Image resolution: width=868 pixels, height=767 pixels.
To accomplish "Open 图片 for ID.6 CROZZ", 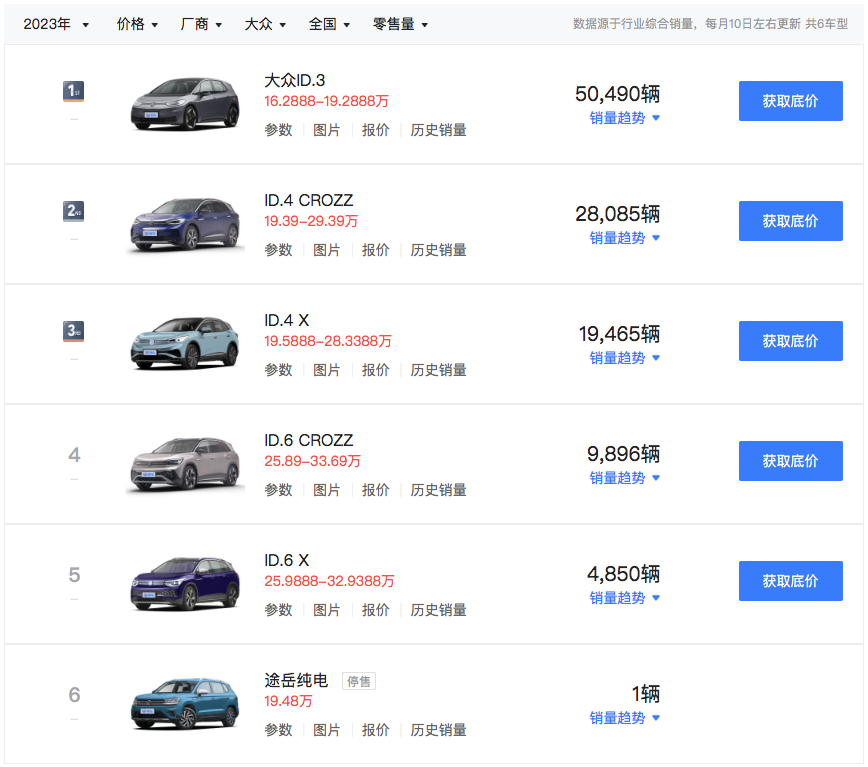I will click(327, 490).
